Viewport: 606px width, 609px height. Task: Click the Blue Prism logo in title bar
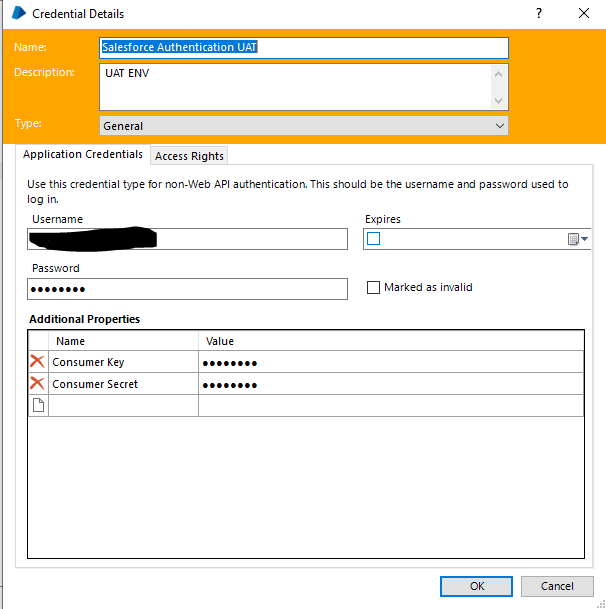[x=18, y=14]
